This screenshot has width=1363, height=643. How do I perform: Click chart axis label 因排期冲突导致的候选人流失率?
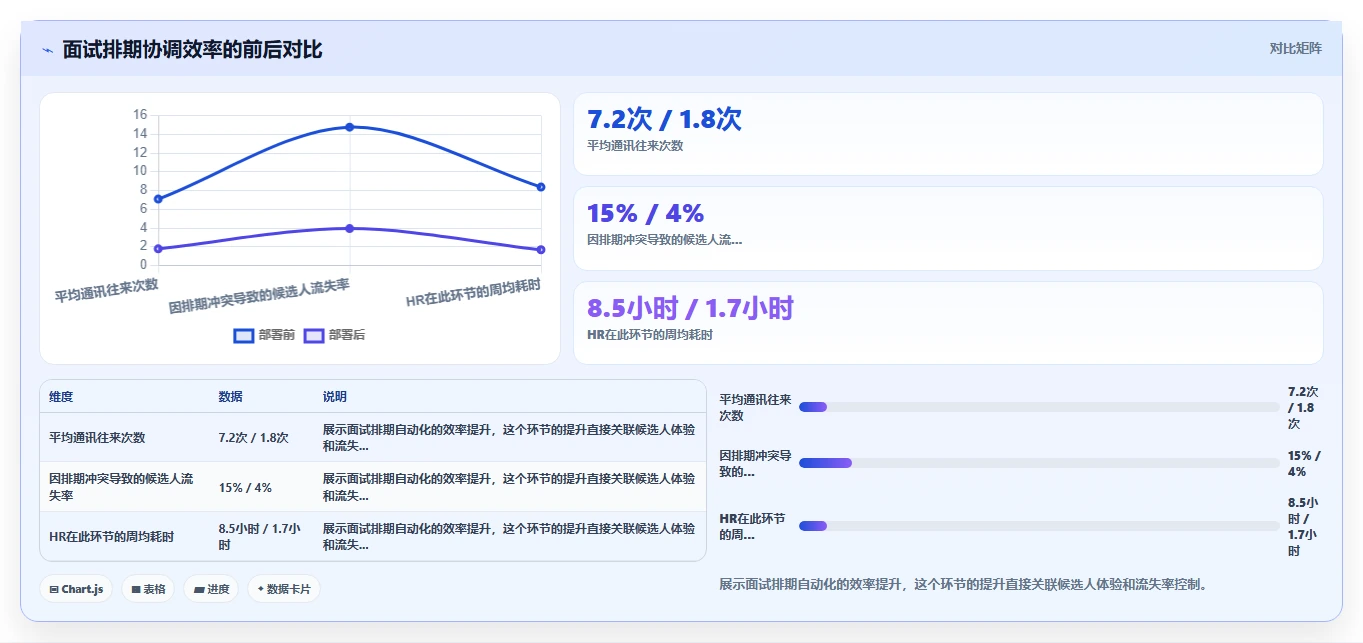tap(259, 297)
